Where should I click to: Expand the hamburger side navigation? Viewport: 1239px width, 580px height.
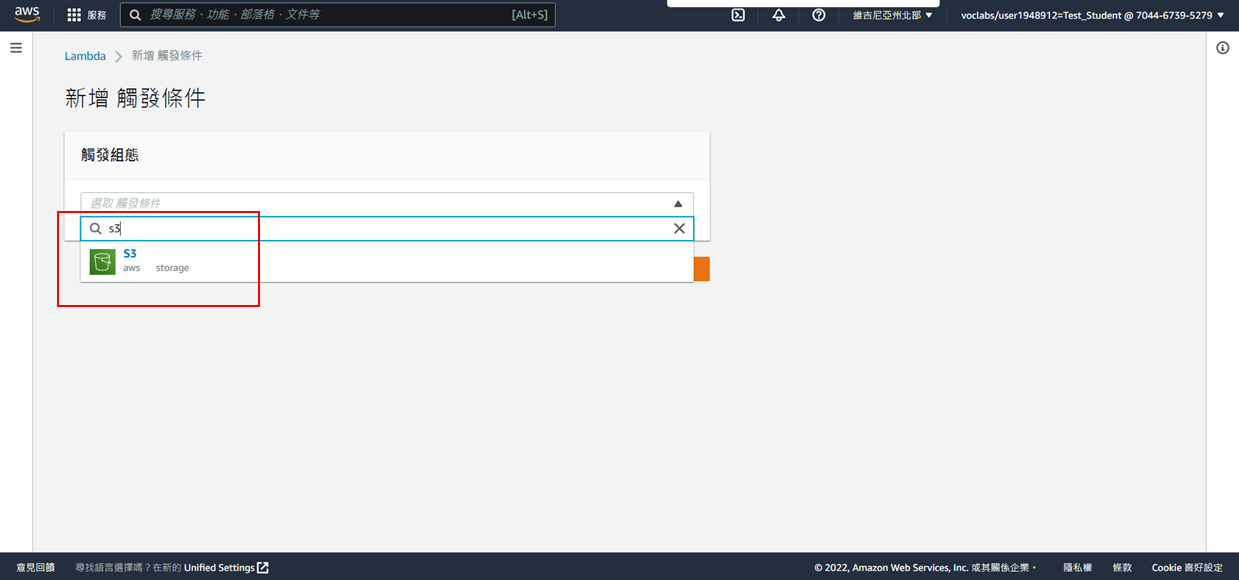[x=16, y=48]
